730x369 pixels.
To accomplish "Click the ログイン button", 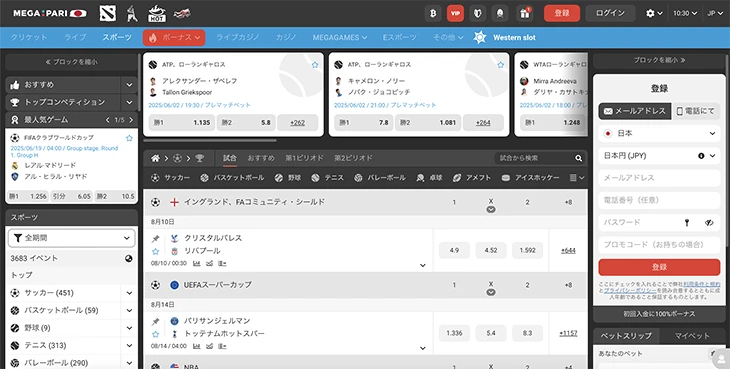I will click(610, 13).
